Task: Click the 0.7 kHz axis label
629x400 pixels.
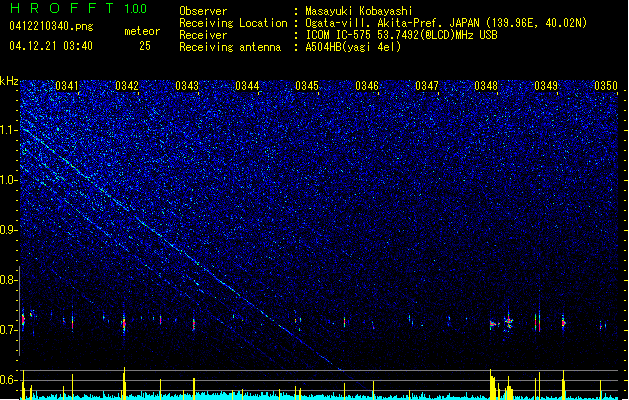Action: coord(9,330)
